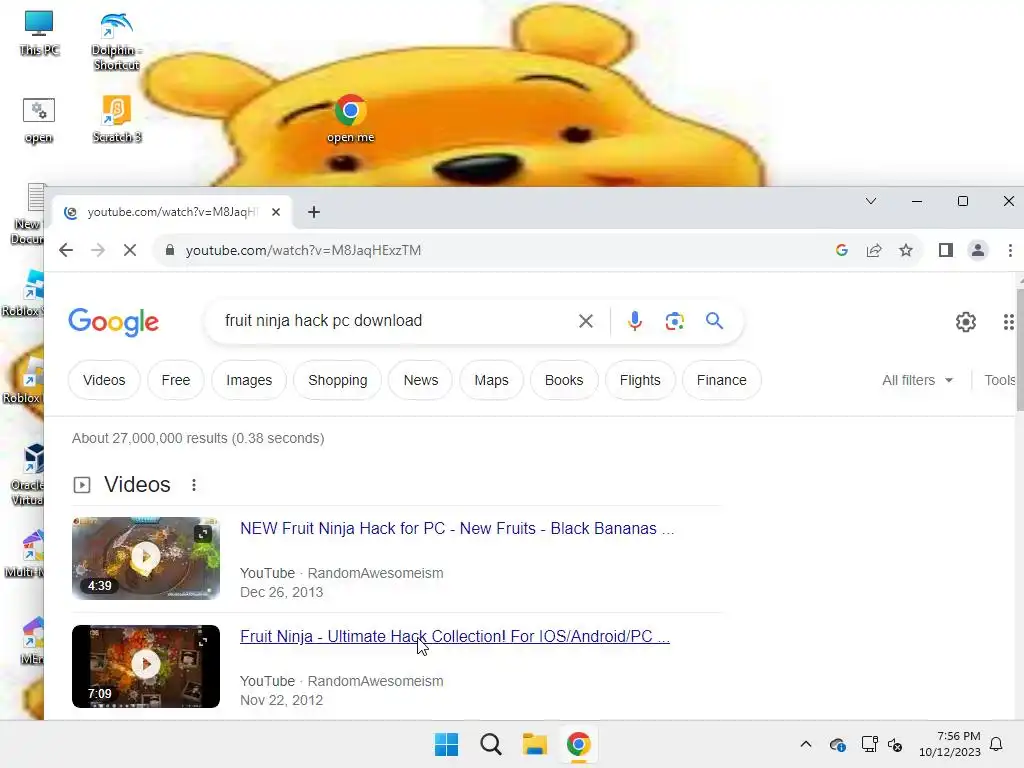Open 'NEW Fruit Ninja Hack for PC' link
Viewport: 1024px width, 768px height.
pyautogui.click(x=457, y=528)
